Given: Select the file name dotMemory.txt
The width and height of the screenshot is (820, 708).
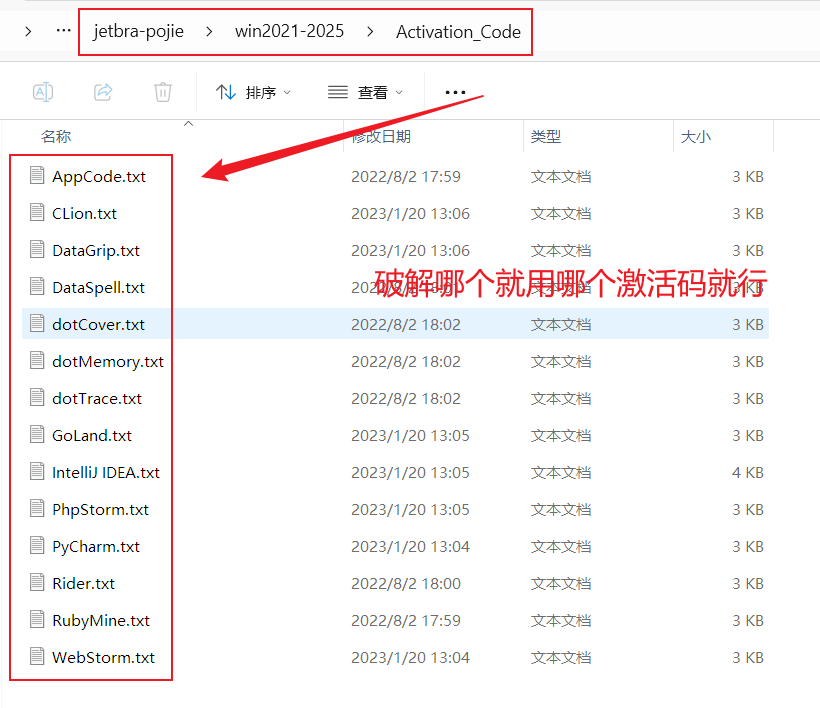Looking at the screenshot, I should (x=108, y=362).
